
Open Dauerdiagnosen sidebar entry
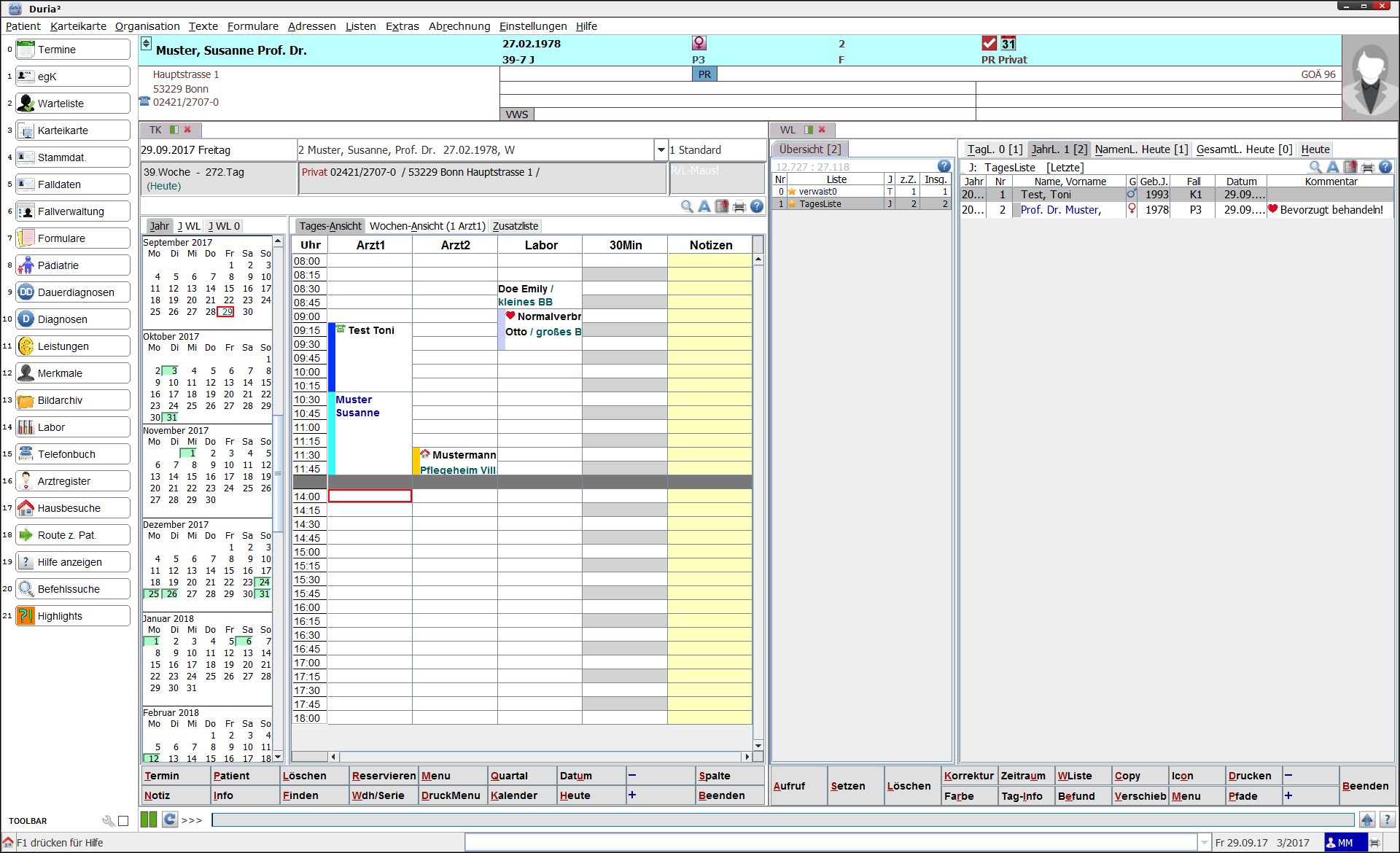click(x=72, y=292)
